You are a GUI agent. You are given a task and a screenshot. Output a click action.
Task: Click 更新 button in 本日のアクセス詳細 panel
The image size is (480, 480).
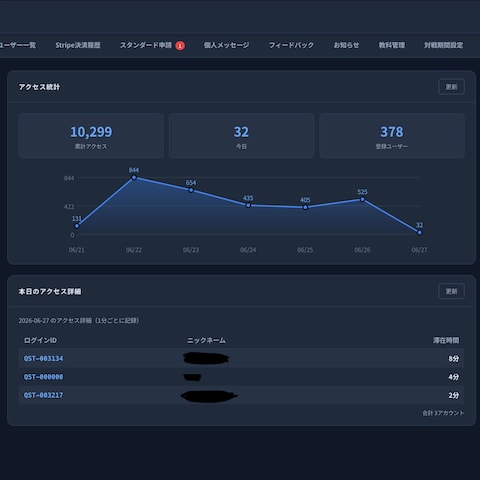[451, 291]
